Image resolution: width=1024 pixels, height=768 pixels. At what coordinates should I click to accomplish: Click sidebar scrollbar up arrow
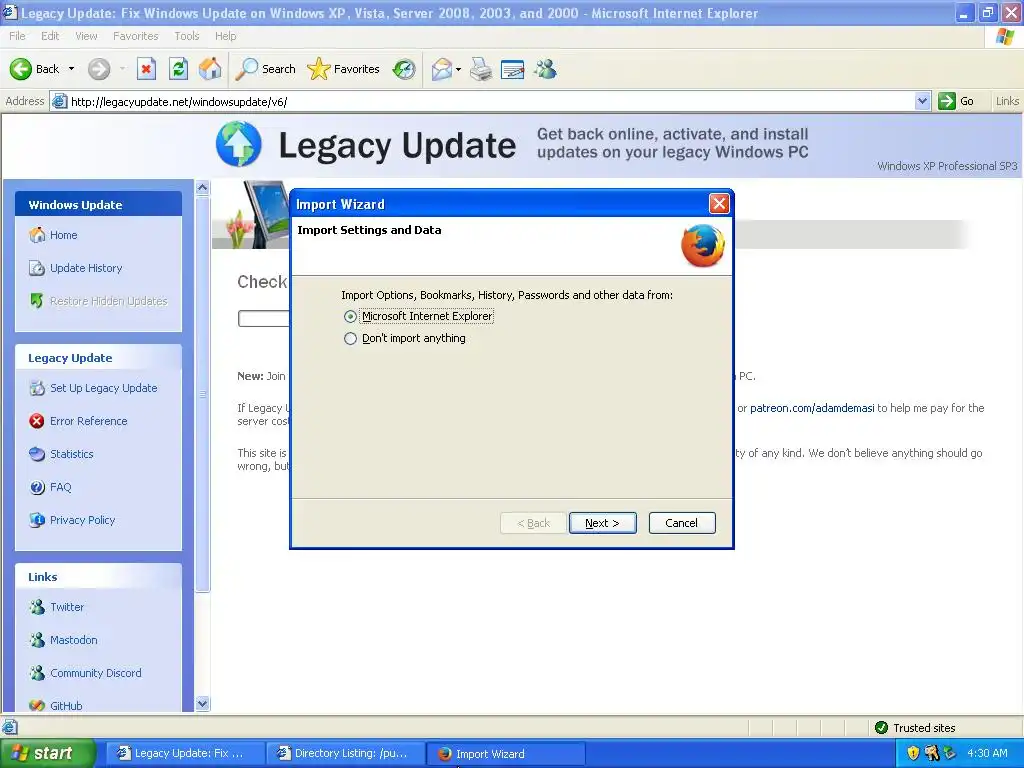202,188
